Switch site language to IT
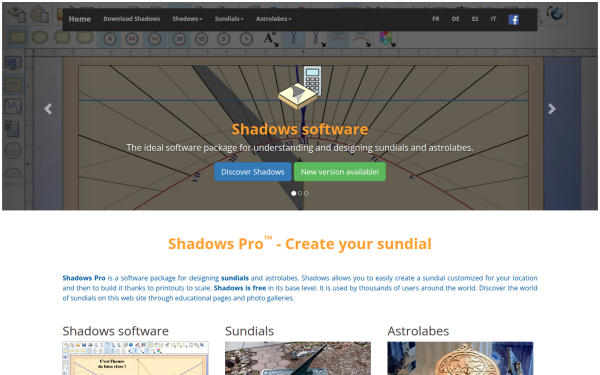600x375 pixels. click(493, 19)
